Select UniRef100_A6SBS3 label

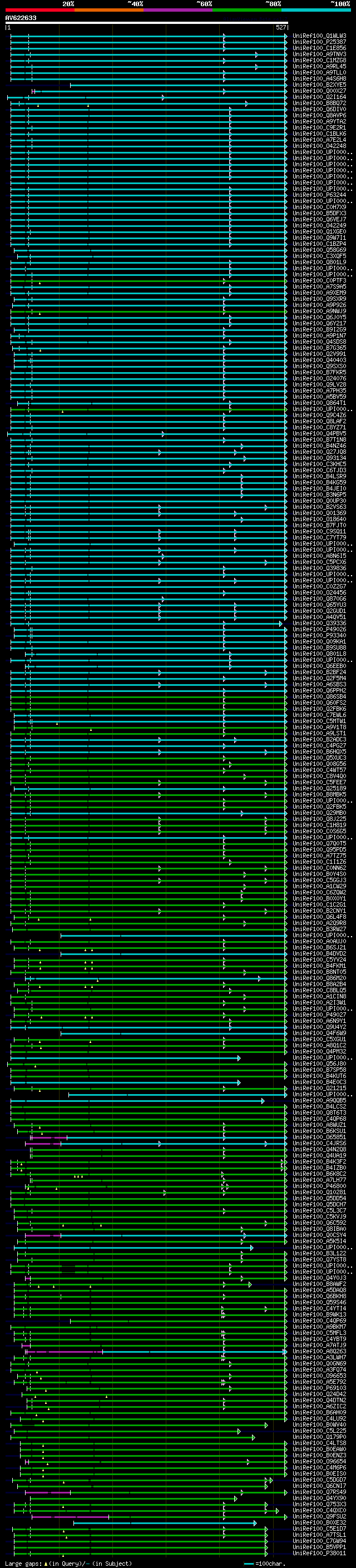pos(319,684)
